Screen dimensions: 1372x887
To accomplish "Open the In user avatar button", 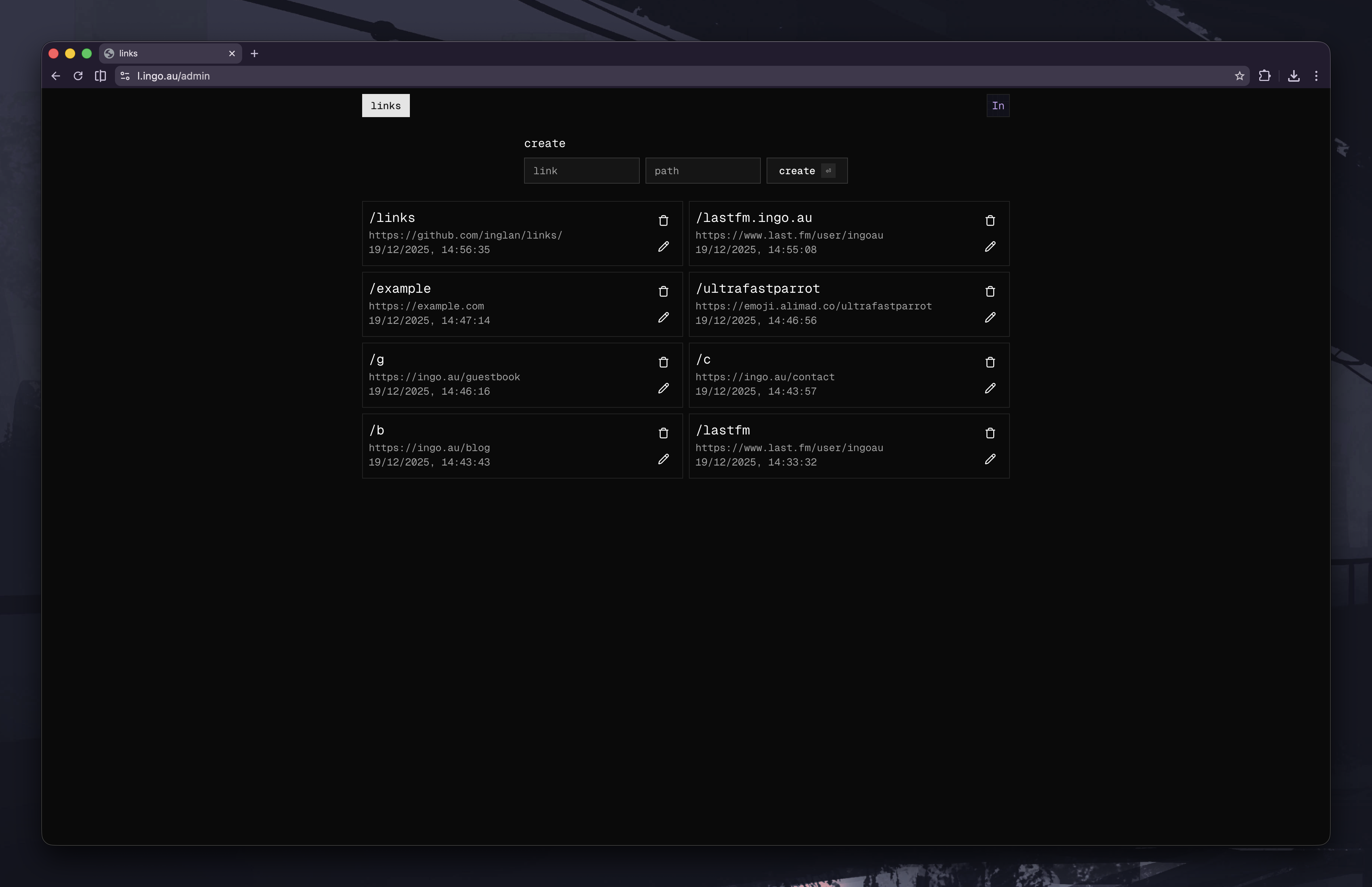I will click(997, 106).
